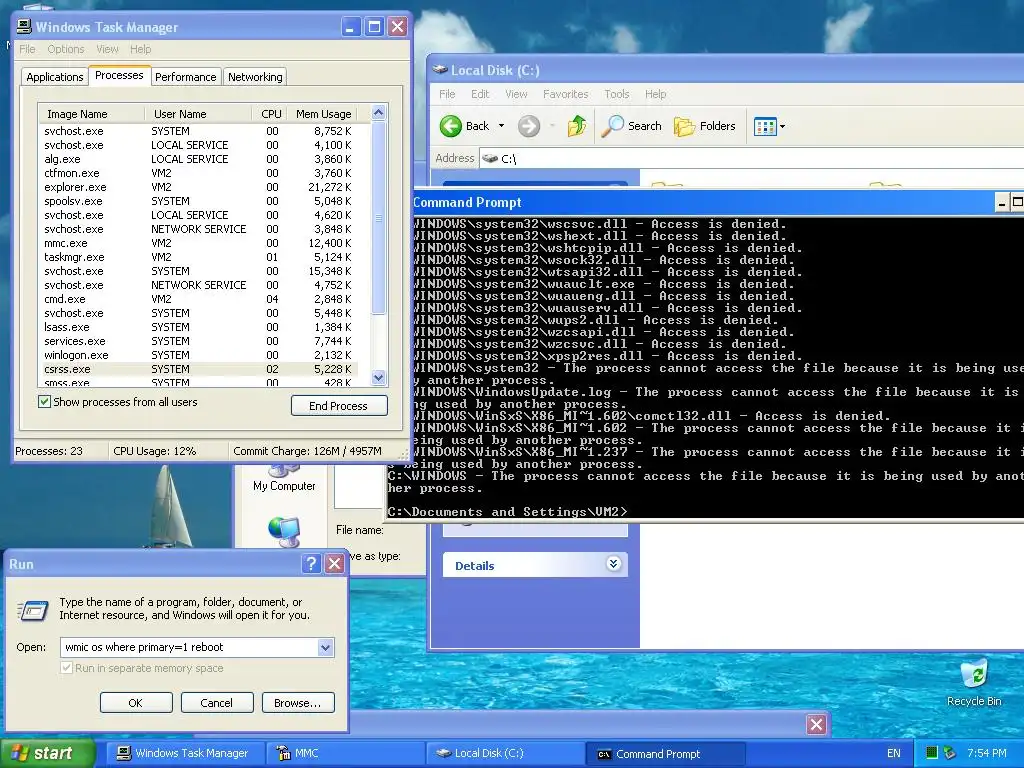Switch to the Applications tab
This screenshot has height=768, width=1024.
coord(55,77)
